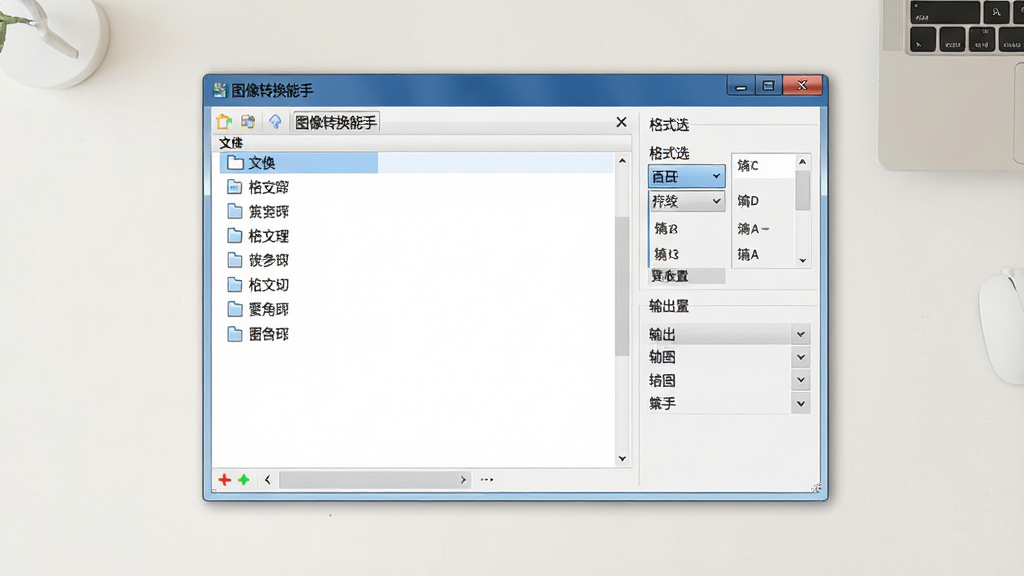The image size is (1024, 576).
Task: Open the highlighted blue format combo box
Action: [x=686, y=176]
